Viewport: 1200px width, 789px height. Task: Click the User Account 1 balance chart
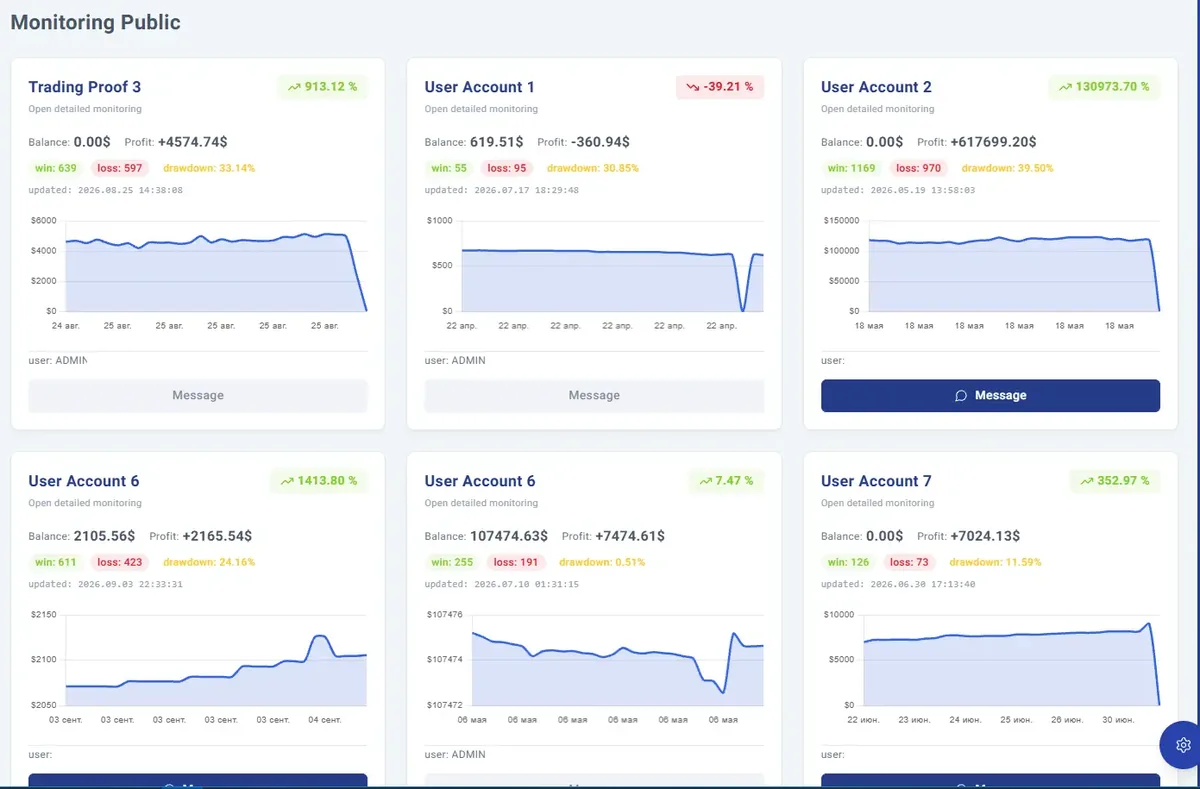(x=594, y=273)
